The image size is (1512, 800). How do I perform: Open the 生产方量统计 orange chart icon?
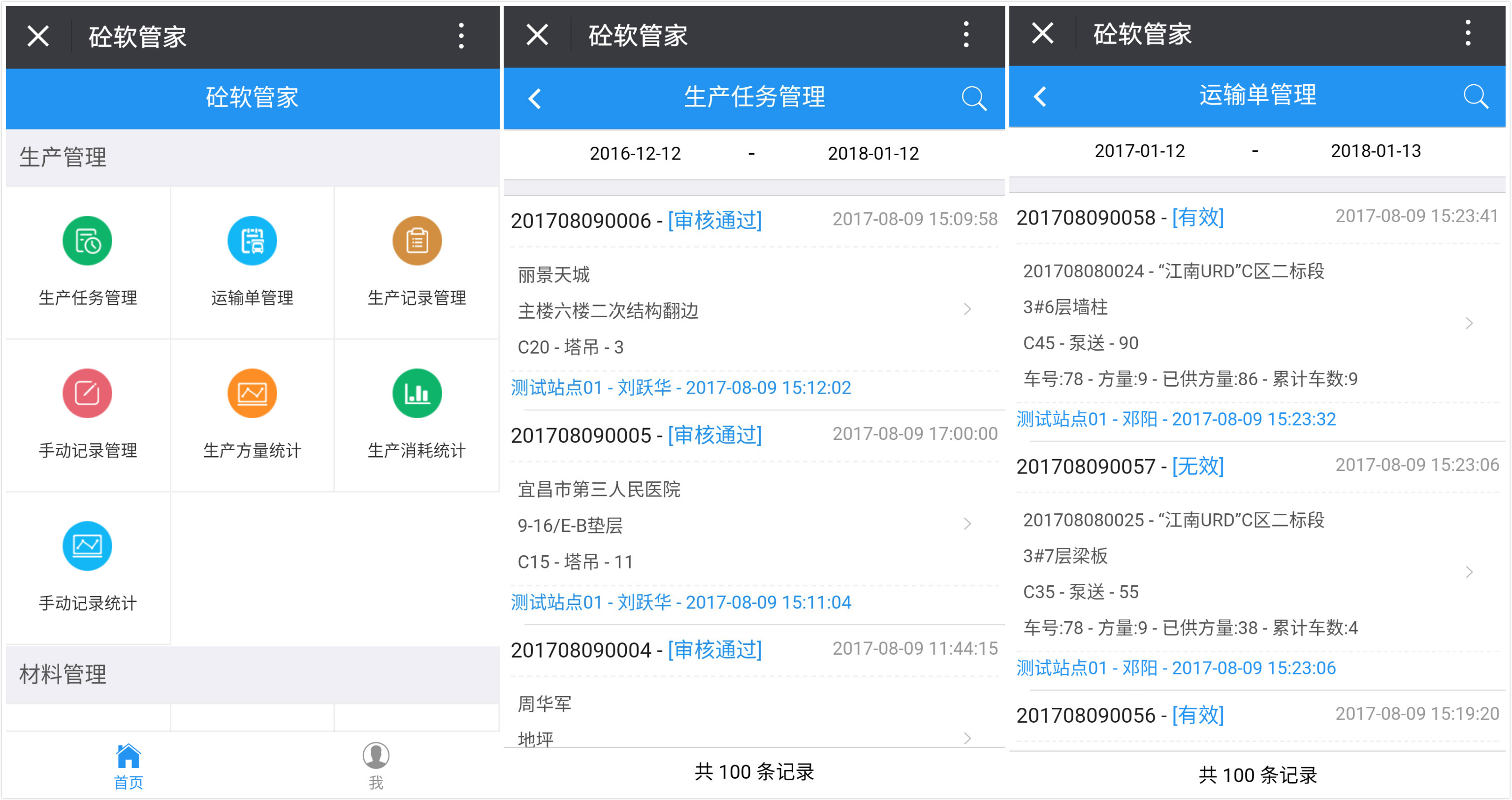tap(252, 393)
